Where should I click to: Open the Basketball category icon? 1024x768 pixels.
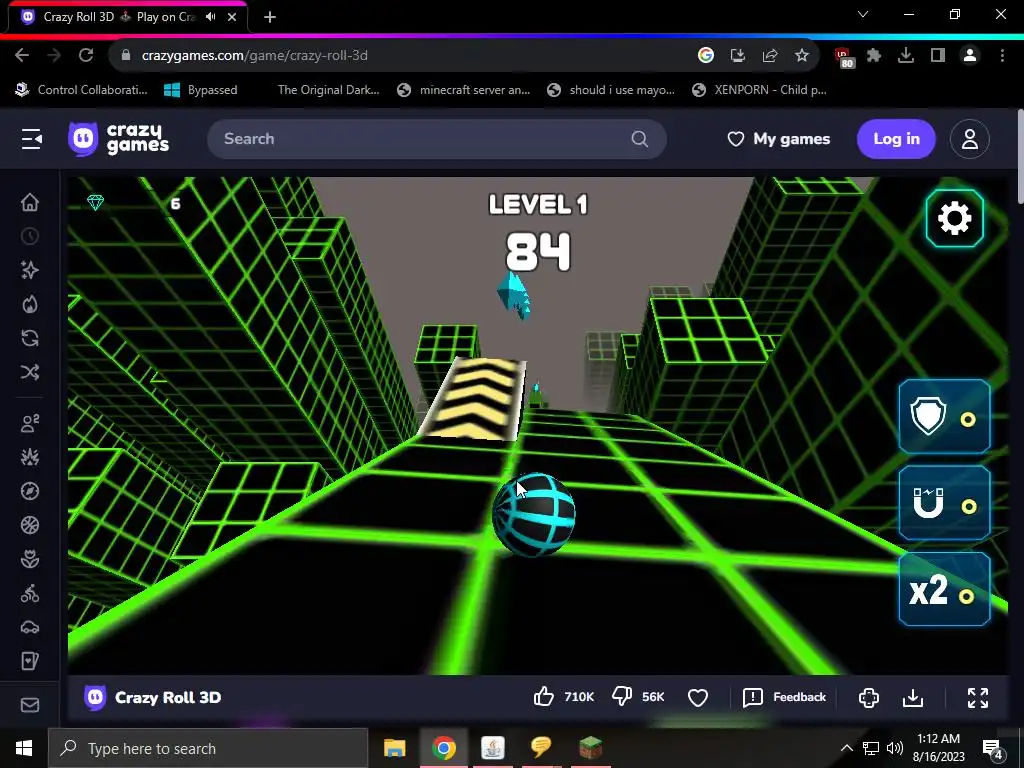click(30, 525)
